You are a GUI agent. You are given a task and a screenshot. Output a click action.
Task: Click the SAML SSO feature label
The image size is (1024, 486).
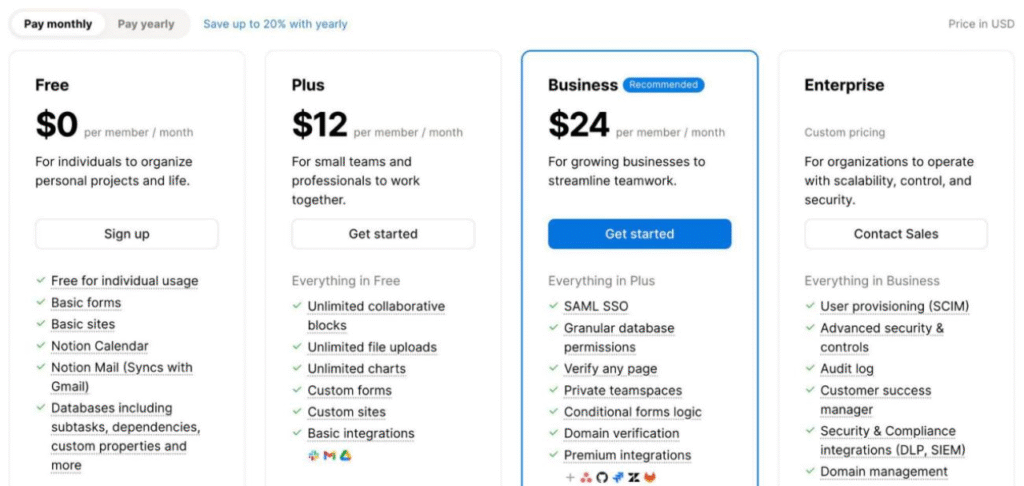[x=596, y=306]
